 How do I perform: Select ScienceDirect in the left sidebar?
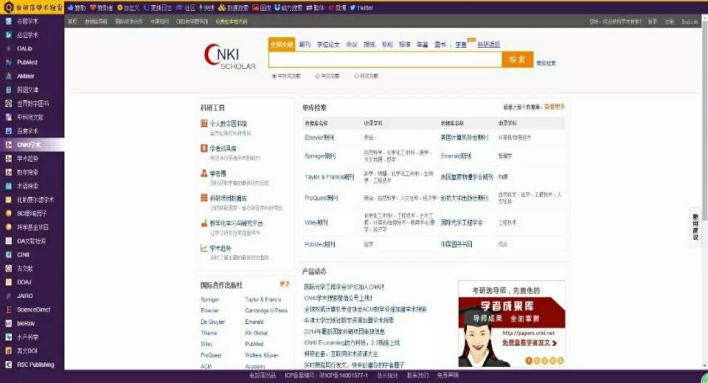click(32, 310)
